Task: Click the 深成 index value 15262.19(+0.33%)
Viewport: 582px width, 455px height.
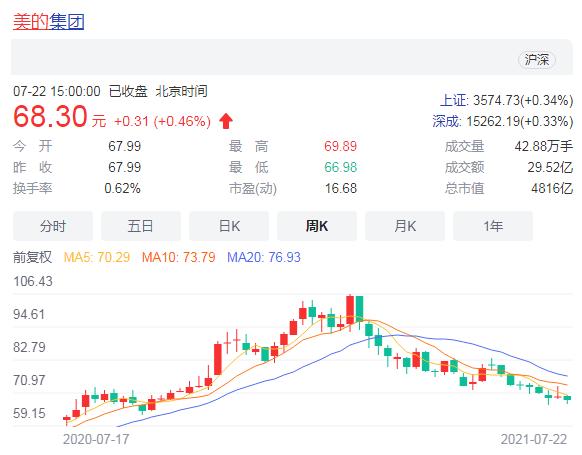Action: 520,121
